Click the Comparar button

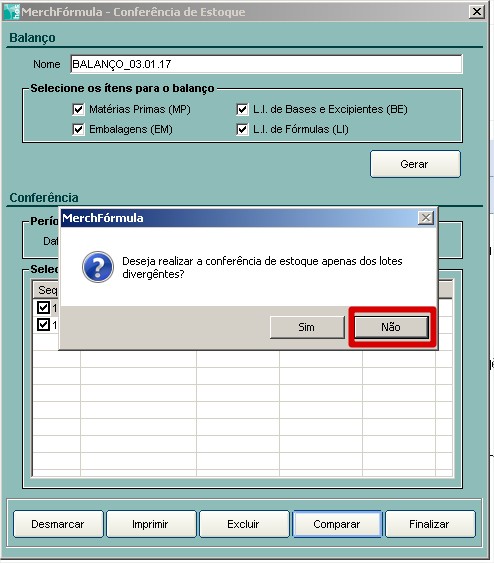pos(337,524)
